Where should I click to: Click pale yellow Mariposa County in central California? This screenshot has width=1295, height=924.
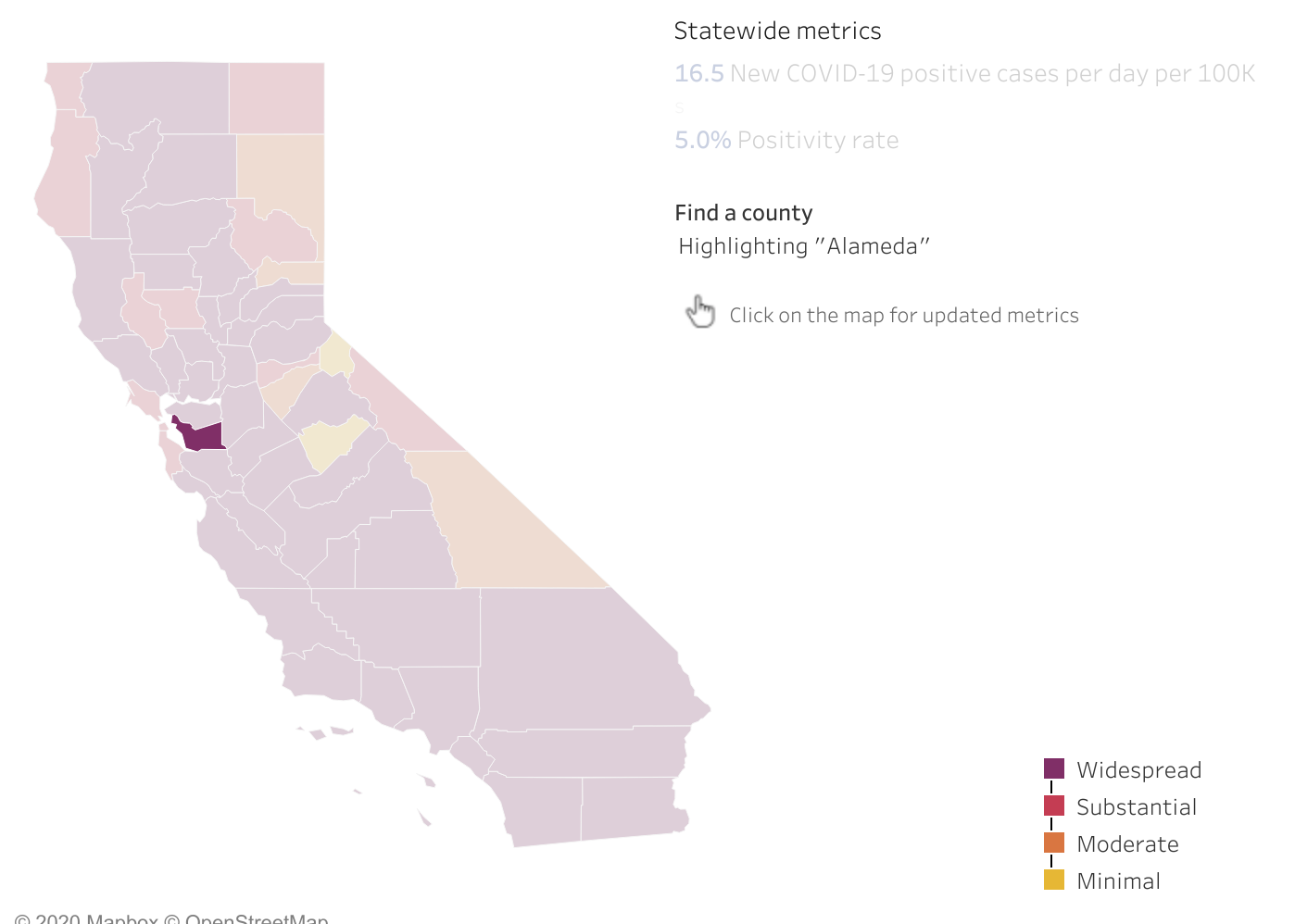(332, 443)
